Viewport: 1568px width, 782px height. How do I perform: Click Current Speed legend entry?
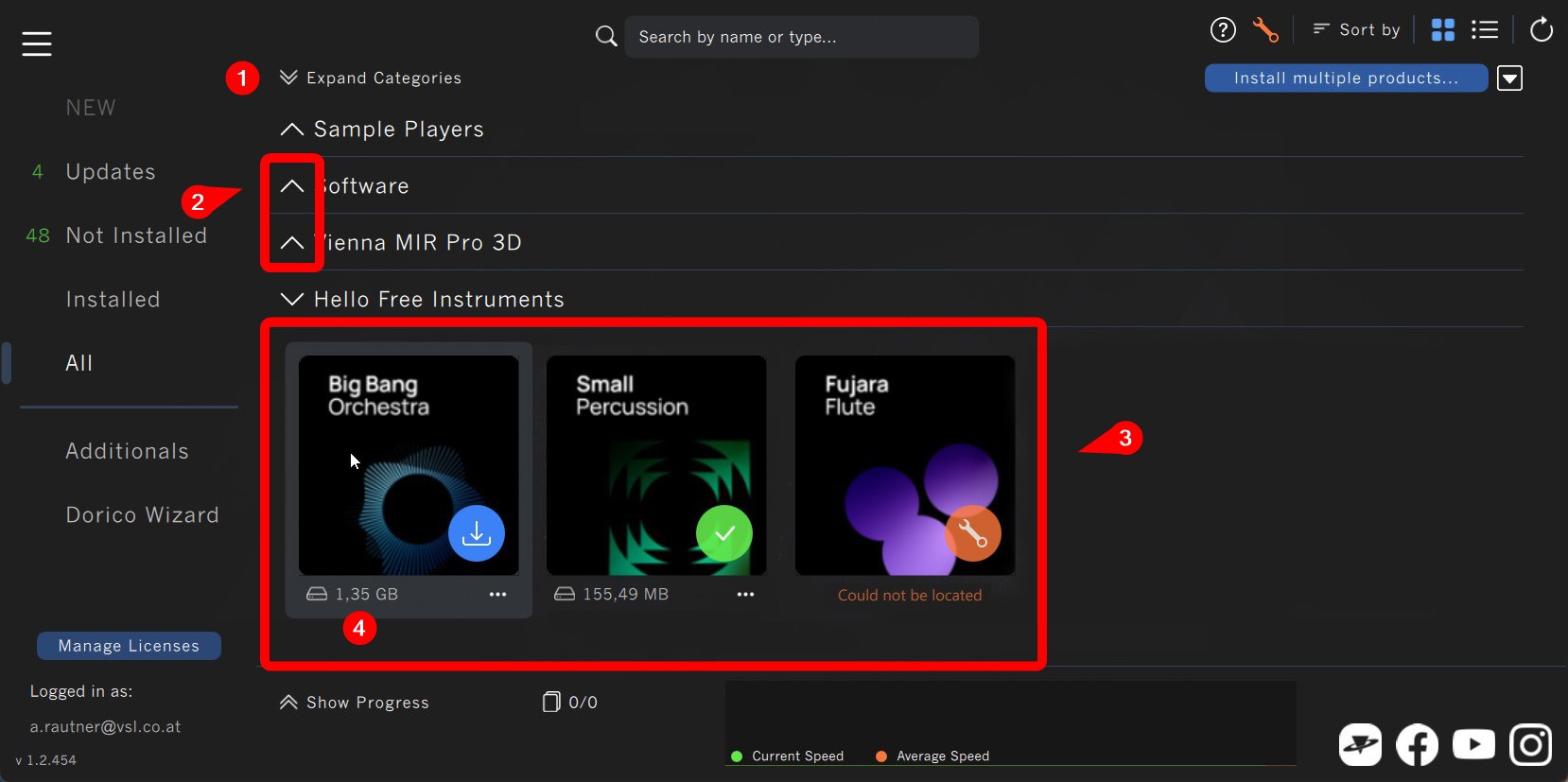point(788,756)
